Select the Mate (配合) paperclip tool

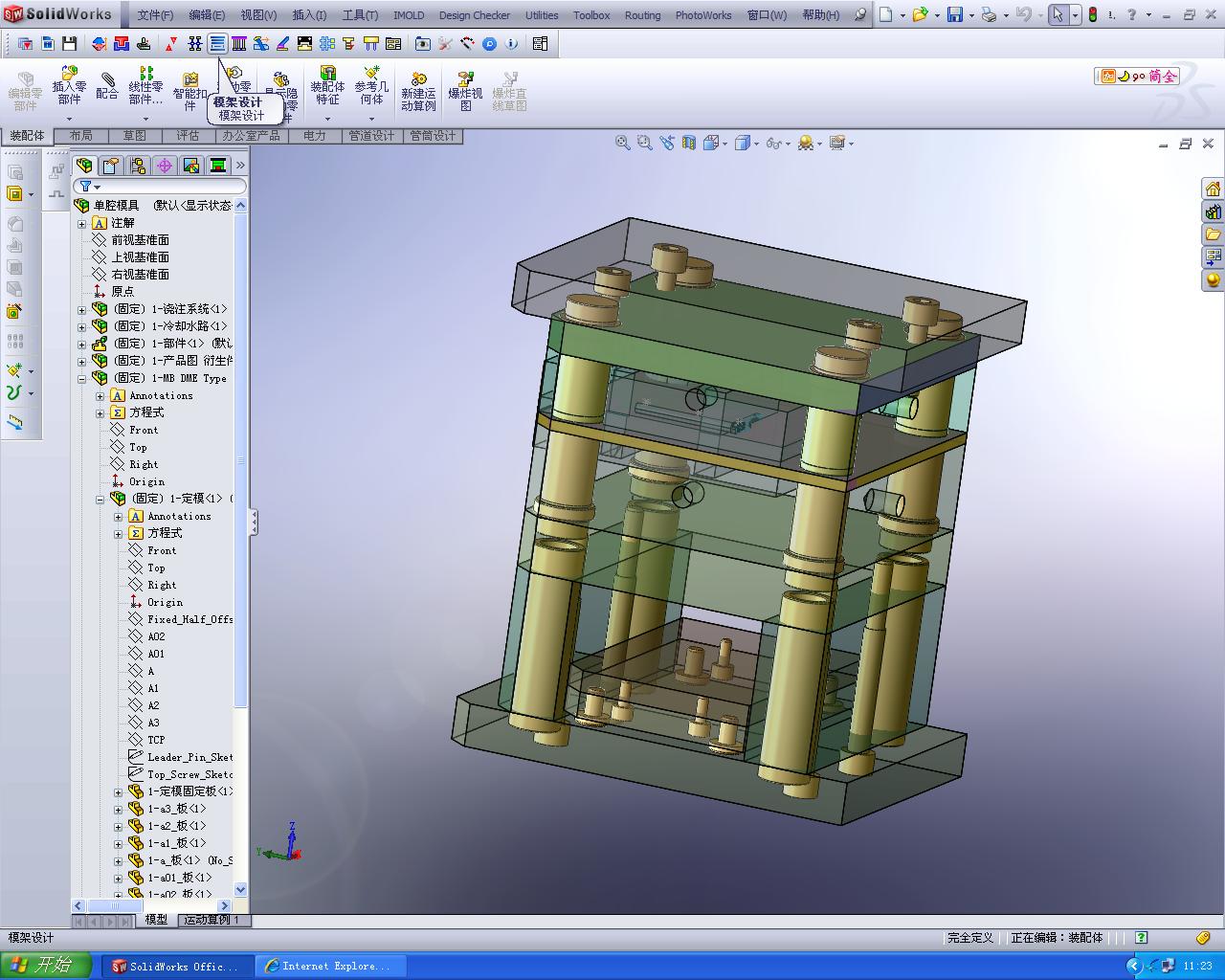click(107, 86)
